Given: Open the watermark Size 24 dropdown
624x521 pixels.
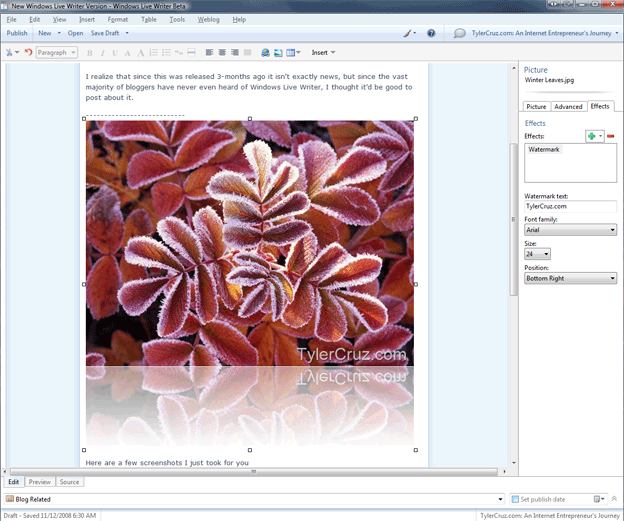Looking at the screenshot, I should pyautogui.click(x=537, y=254).
